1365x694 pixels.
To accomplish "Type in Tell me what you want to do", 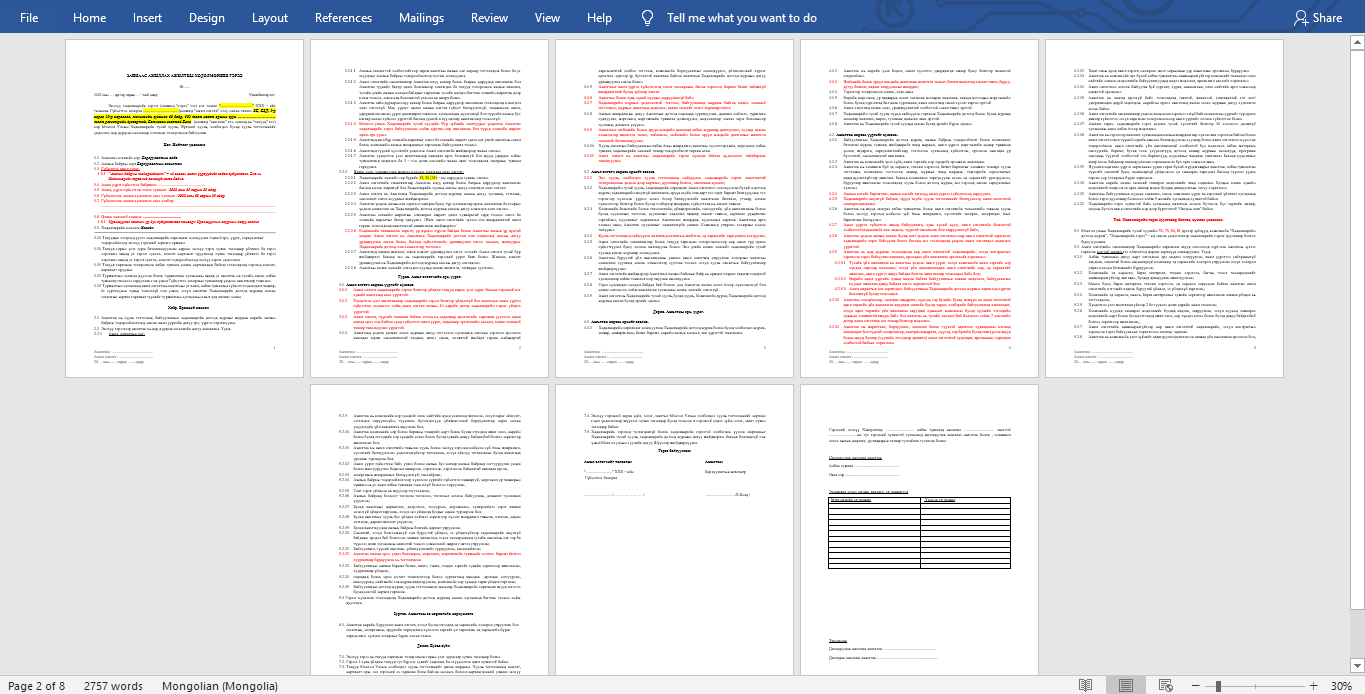I will tap(741, 17).
